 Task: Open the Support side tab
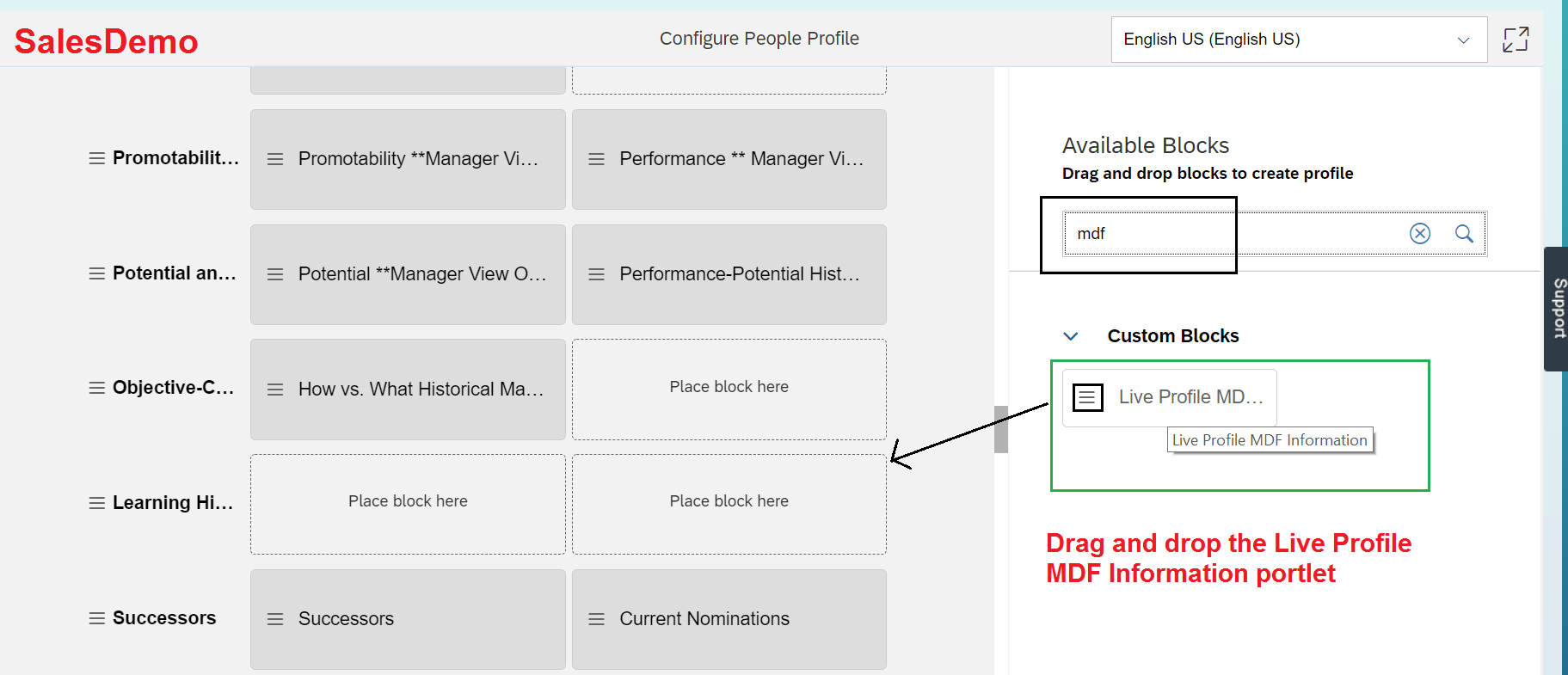pyautogui.click(x=1558, y=309)
